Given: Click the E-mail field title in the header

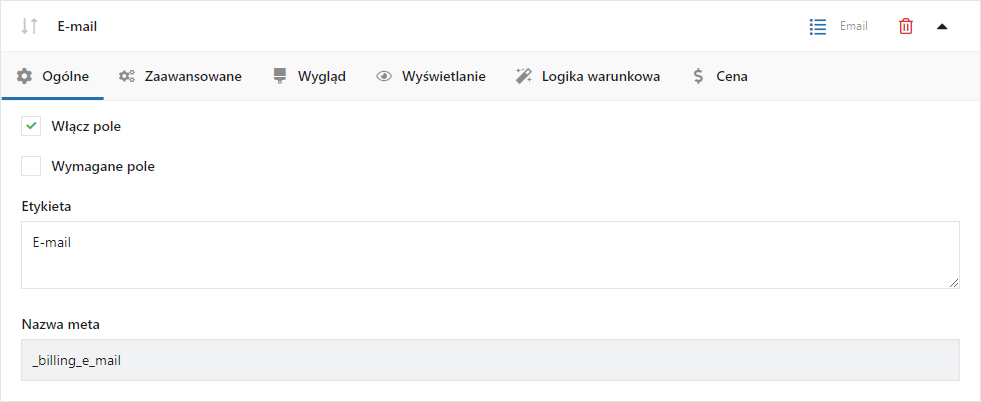Looking at the screenshot, I should pyautogui.click(x=77, y=27).
